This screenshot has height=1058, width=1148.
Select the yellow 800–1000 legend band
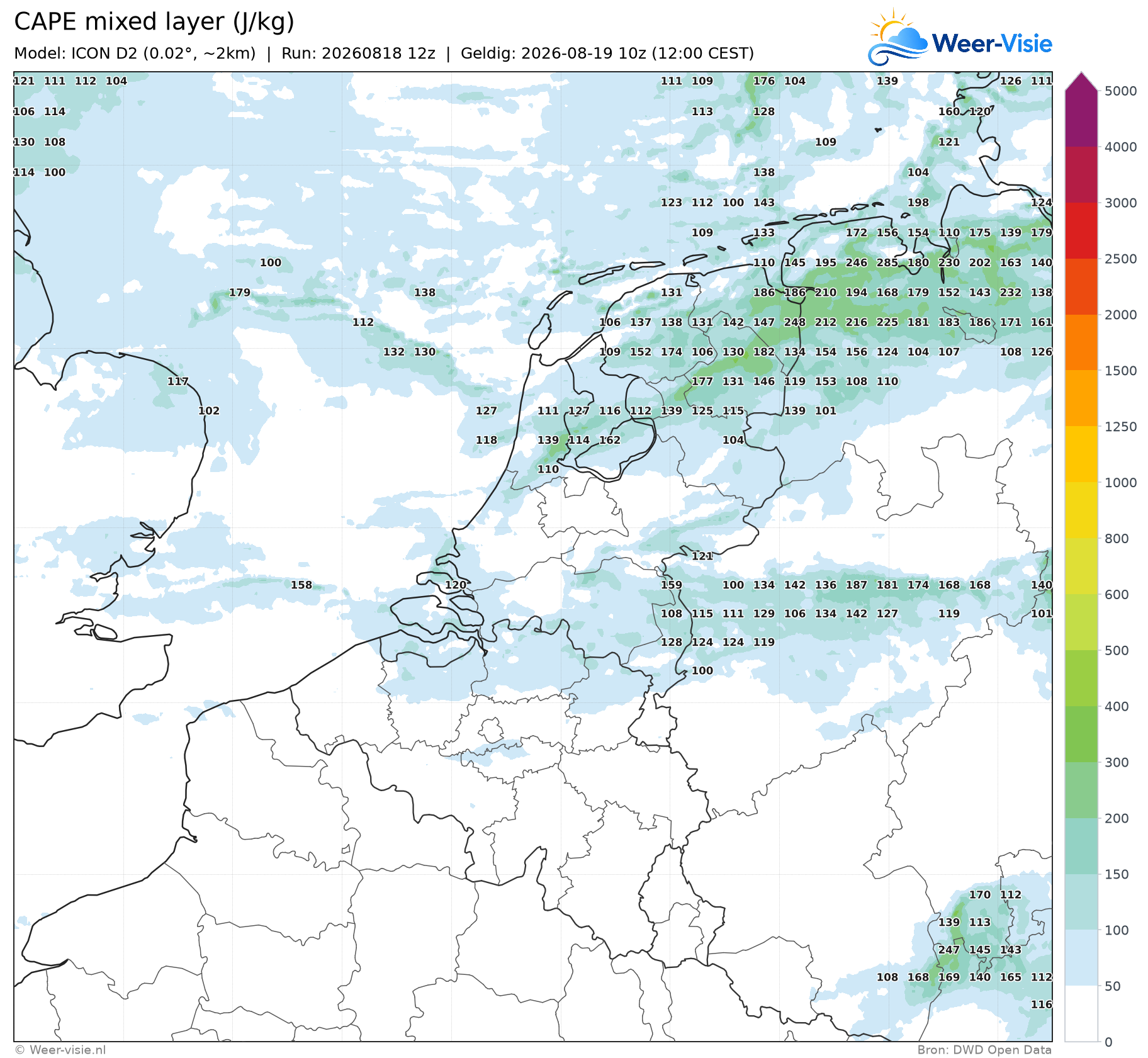pyautogui.click(x=1081, y=510)
